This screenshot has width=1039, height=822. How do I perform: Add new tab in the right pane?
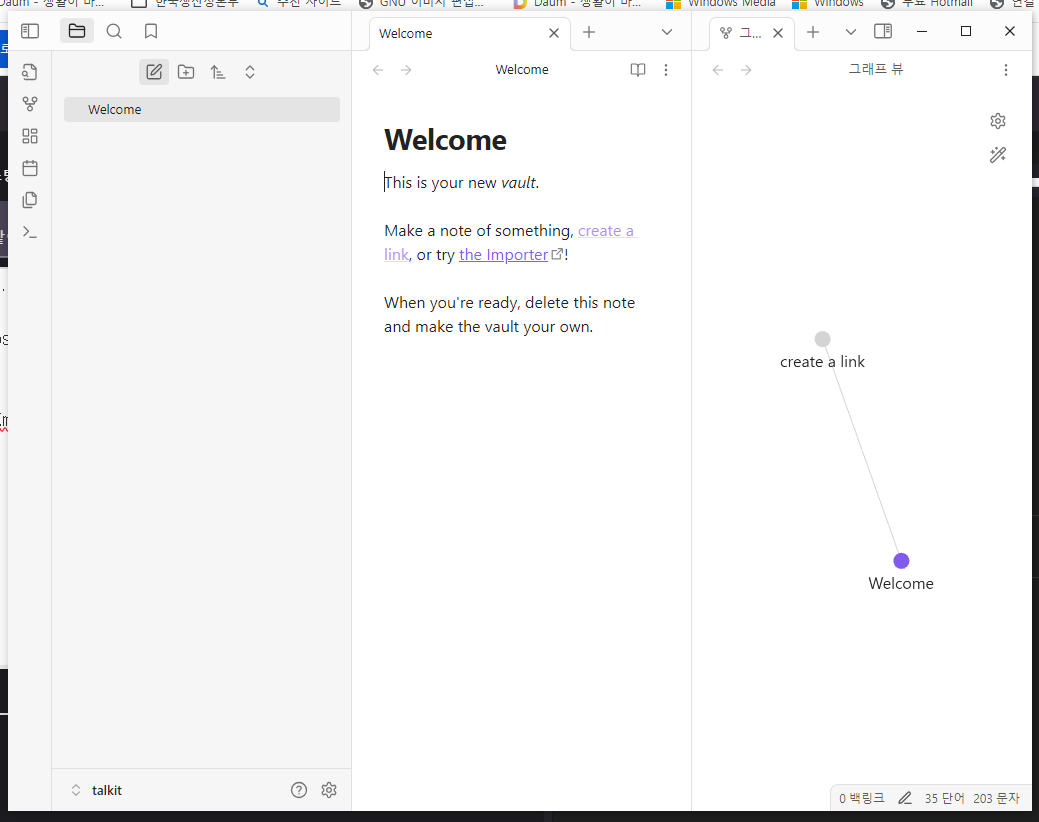point(813,32)
